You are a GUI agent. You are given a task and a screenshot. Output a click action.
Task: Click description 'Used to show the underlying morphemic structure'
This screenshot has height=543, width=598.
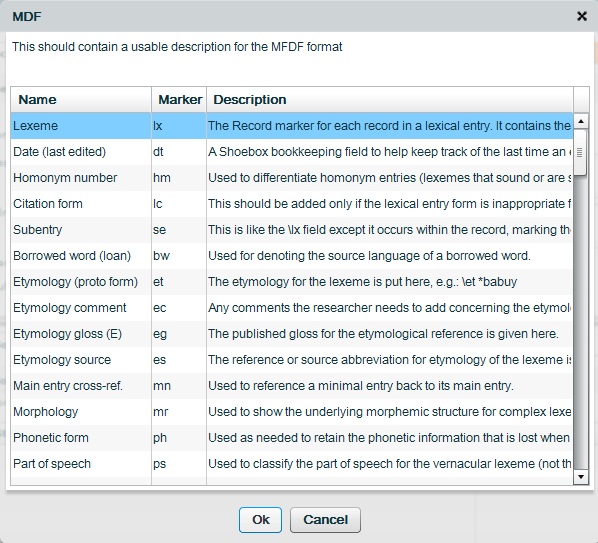[x=390, y=411]
